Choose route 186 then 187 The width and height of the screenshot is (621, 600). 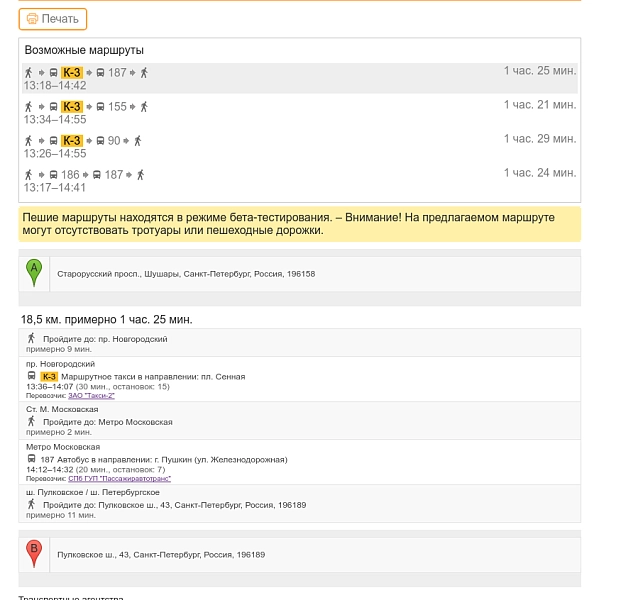pyautogui.click(x=300, y=181)
